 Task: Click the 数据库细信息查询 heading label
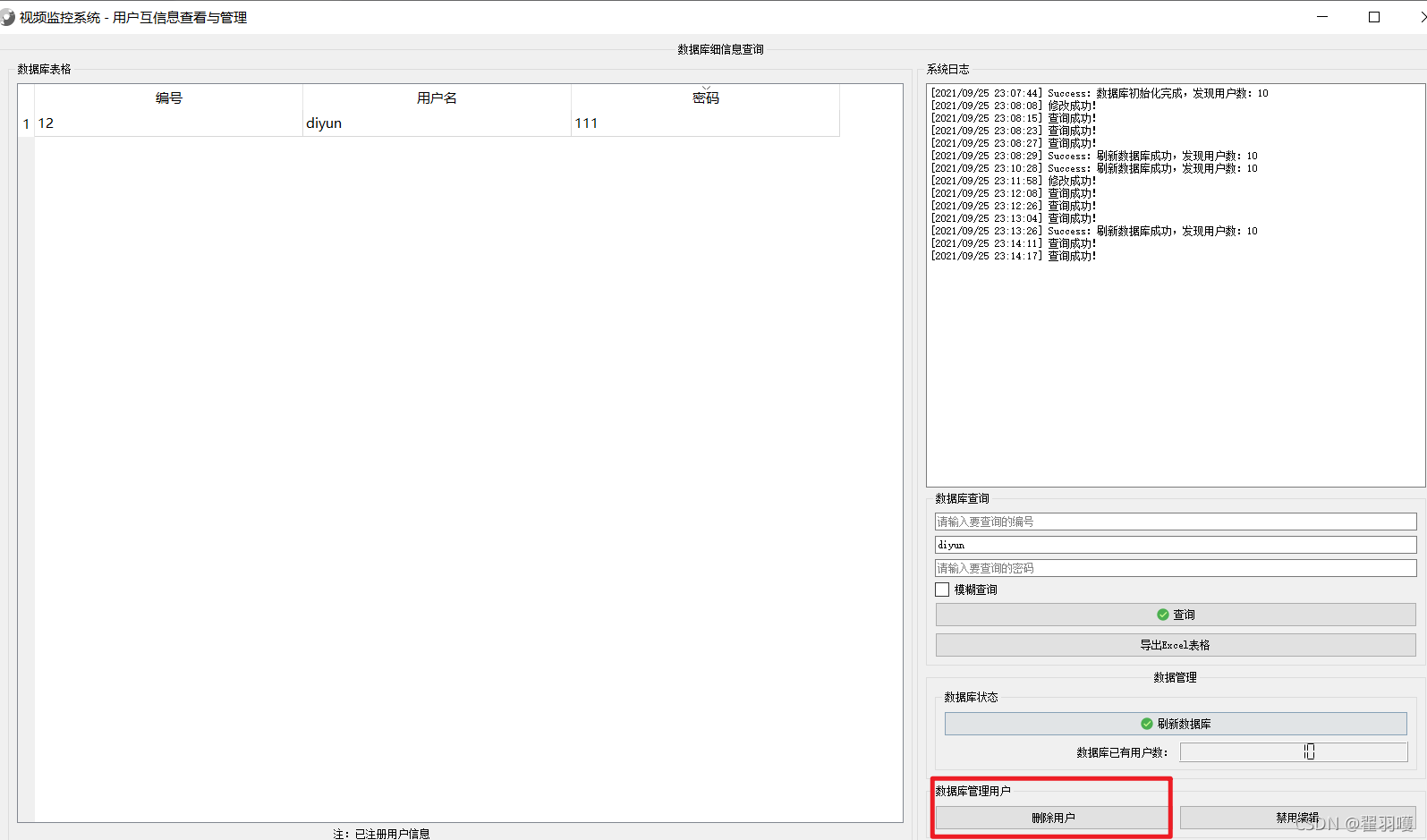click(720, 49)
